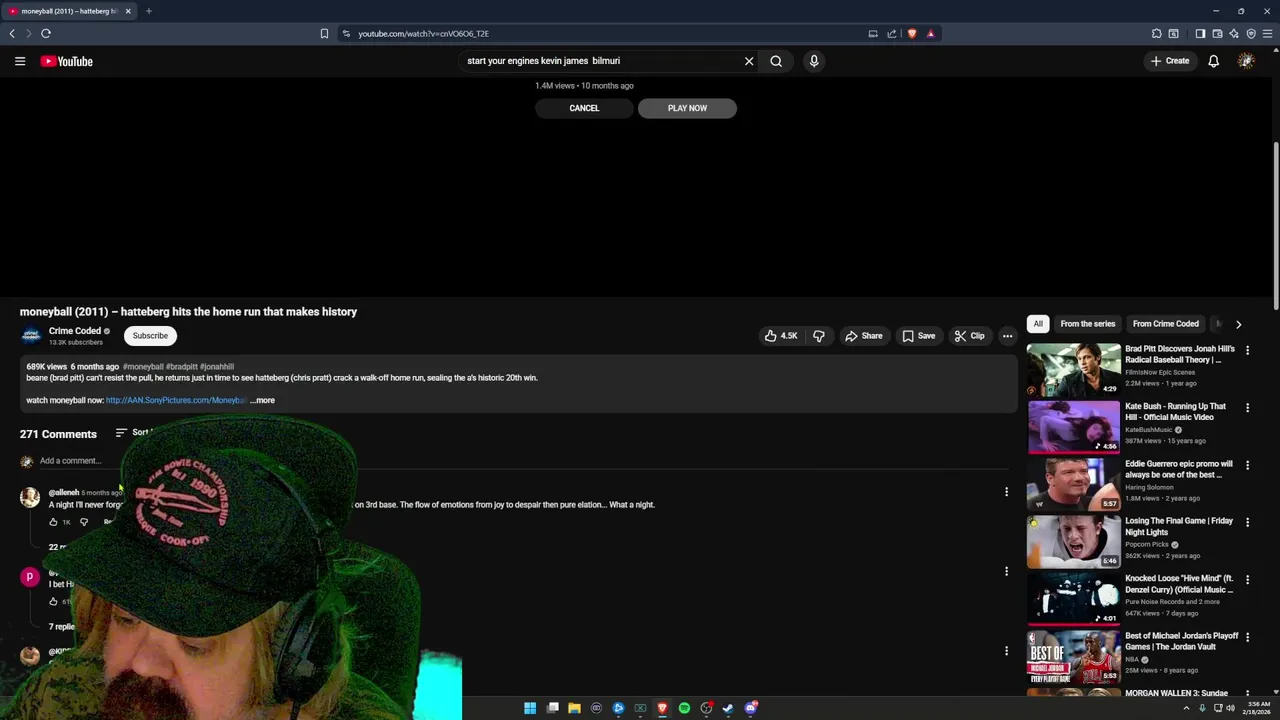Open options for Kate Bush video
The width and height of the screenshot is (1280, 720).
pos(1247,408)
